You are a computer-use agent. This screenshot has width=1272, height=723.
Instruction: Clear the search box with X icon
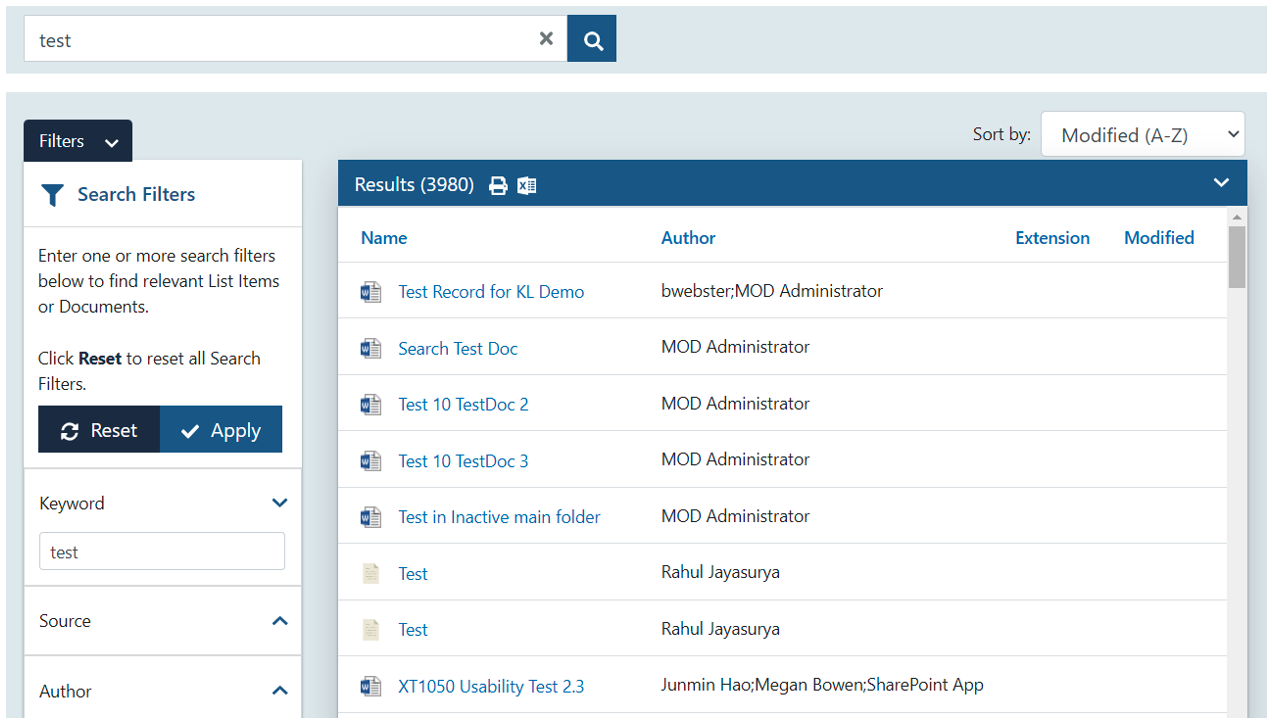(546, 39)
